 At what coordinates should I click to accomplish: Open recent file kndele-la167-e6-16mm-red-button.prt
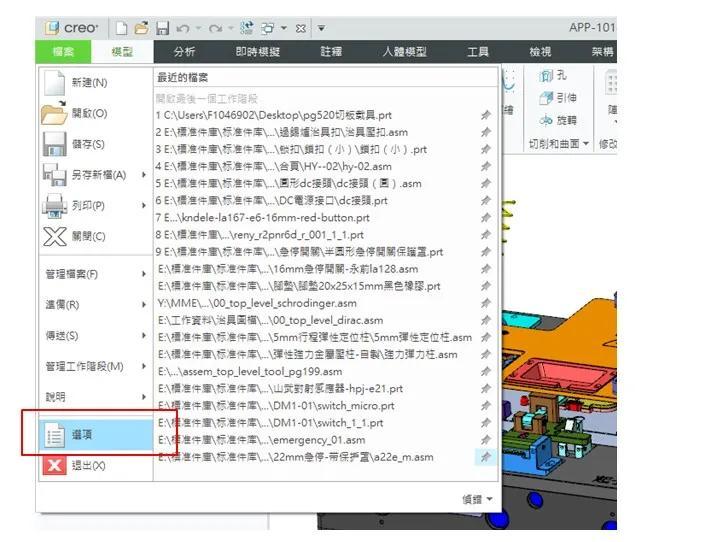[263, 218]
